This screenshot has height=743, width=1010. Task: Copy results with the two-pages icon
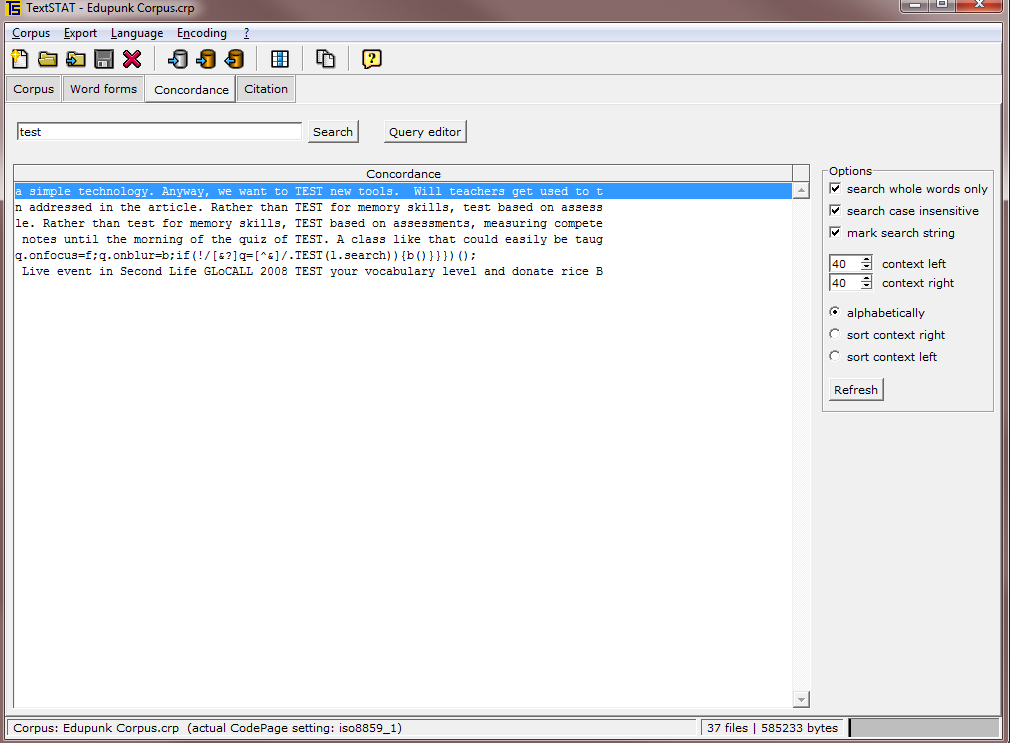pos(325,59)
